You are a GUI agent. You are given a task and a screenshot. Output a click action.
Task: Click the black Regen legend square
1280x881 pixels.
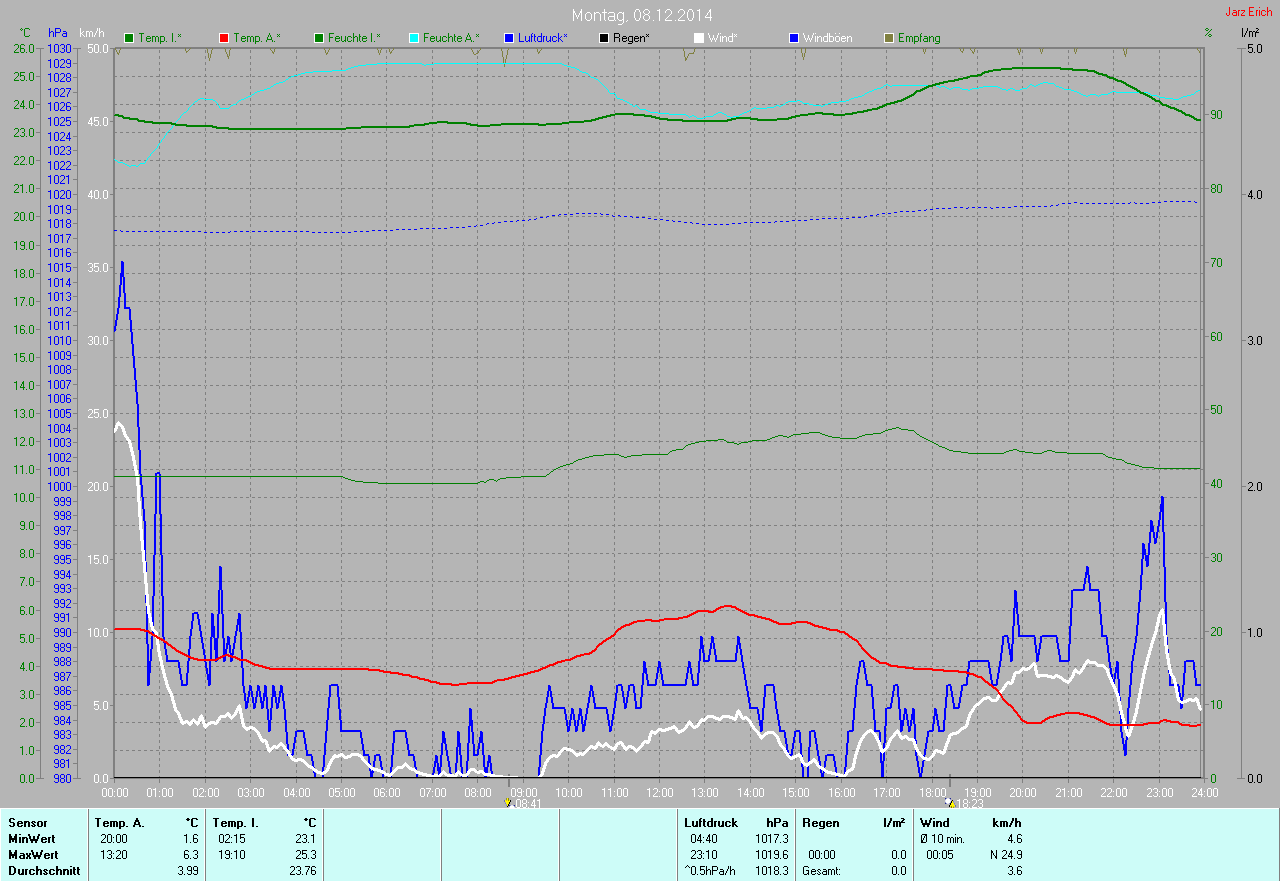point(604,38)
